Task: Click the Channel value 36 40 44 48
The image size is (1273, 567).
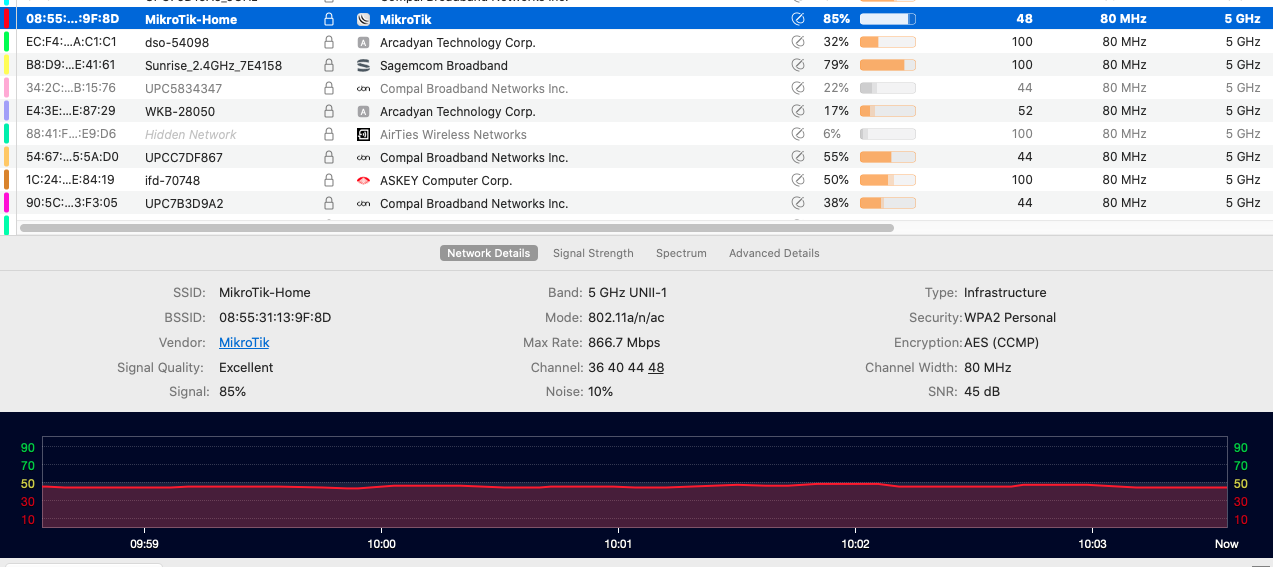Action: click(626, 367)
